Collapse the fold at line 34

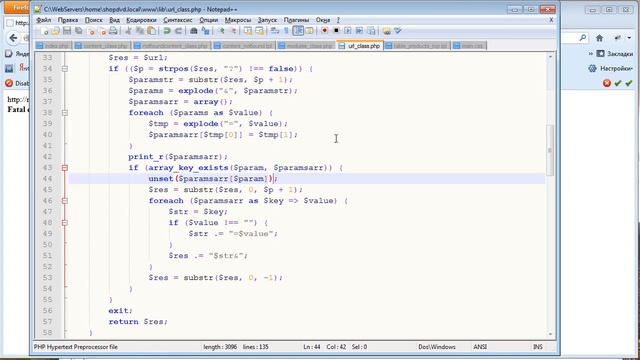(x=64, y=69)
